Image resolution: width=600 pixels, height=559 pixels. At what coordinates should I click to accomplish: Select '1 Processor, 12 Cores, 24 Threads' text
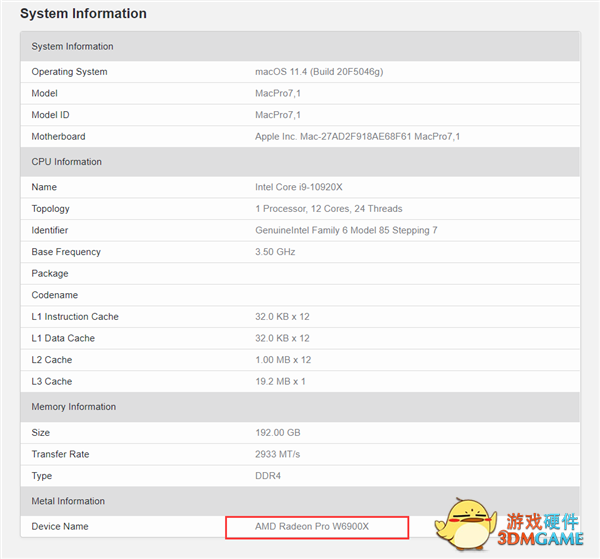(x=329, y=209)
